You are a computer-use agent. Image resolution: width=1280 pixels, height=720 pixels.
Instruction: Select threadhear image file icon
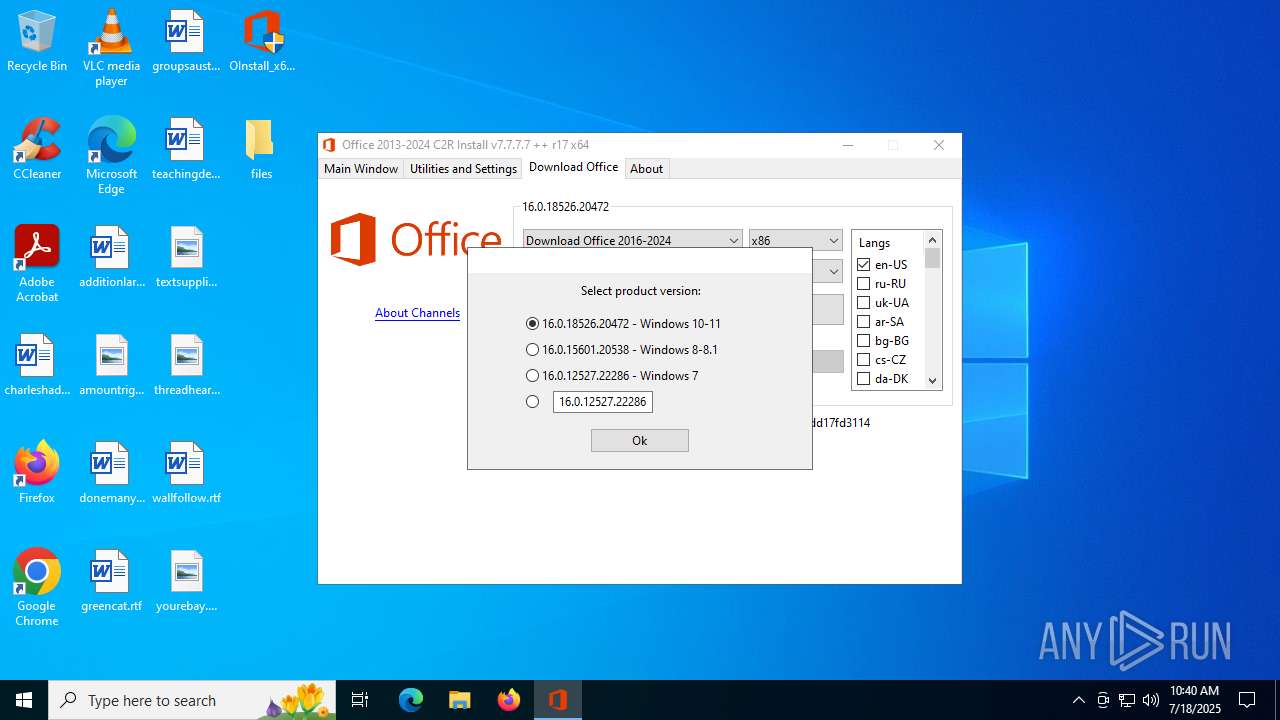pyautogui.click(x=186, y=365)
